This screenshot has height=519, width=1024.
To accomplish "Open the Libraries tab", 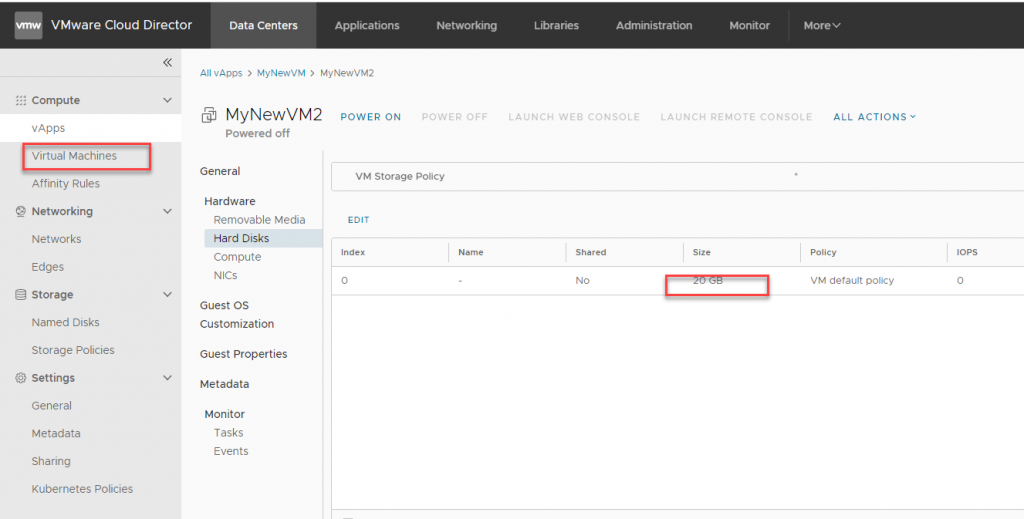I will 556,25.
